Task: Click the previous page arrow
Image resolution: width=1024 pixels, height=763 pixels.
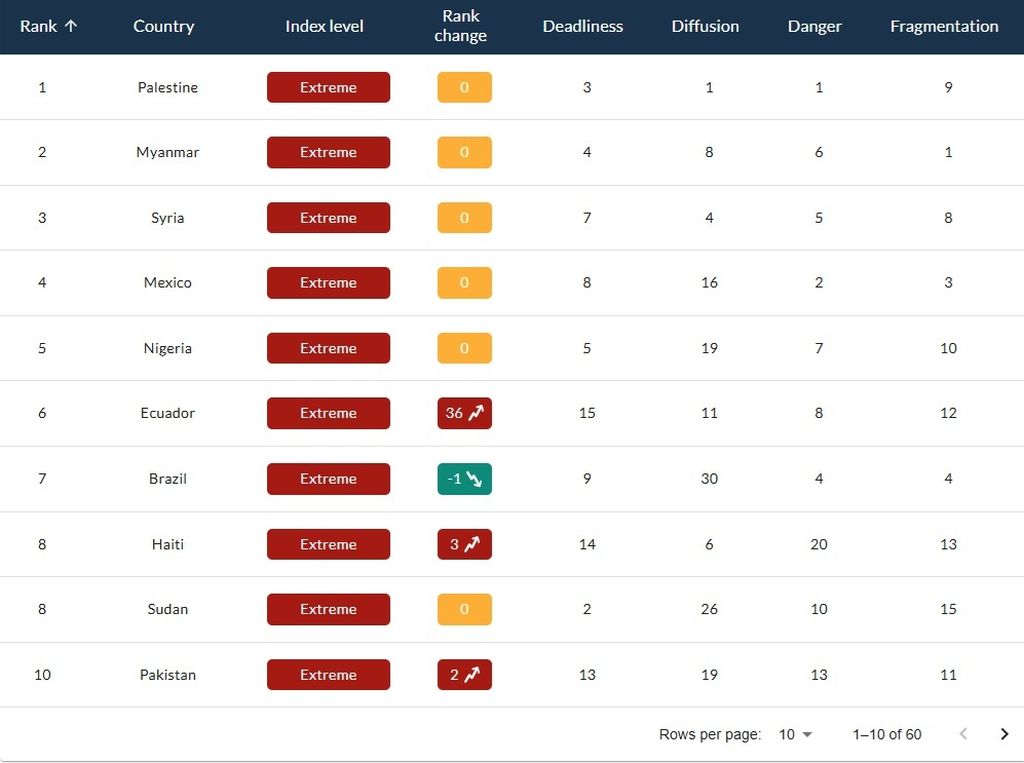Action: [x=963, y=734]
